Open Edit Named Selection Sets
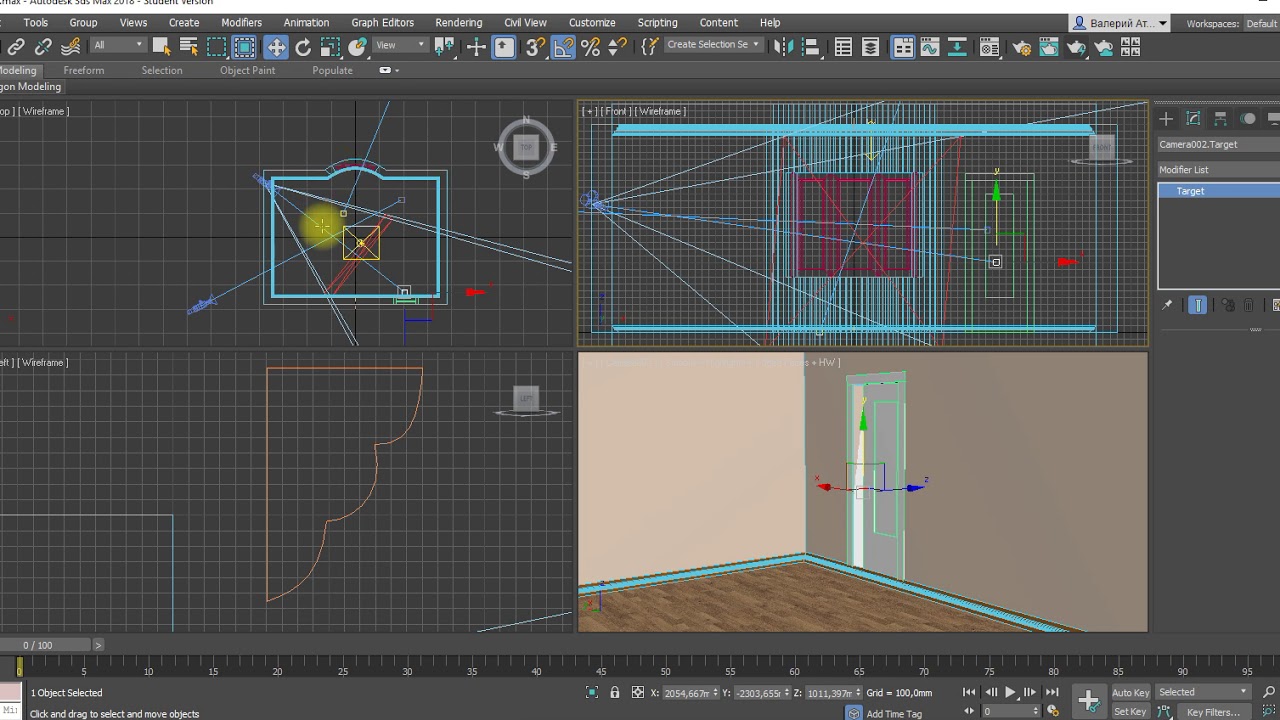Image resolution: width=1280 pixels, height=720 pixels. point(649,47)
